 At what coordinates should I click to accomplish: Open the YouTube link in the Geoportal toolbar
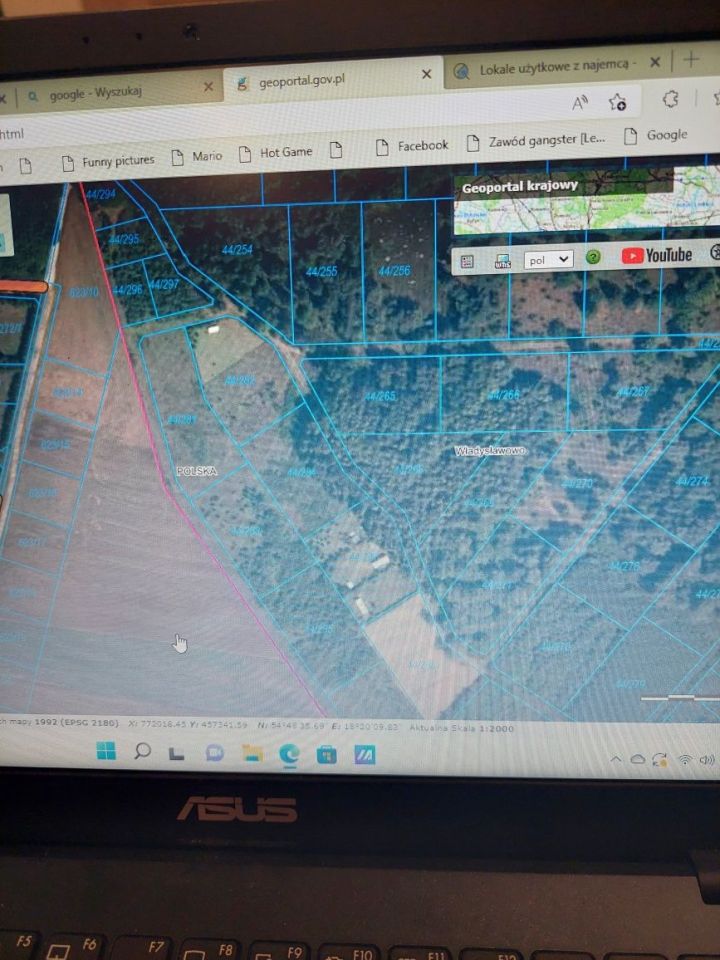(x=656, y=255)
